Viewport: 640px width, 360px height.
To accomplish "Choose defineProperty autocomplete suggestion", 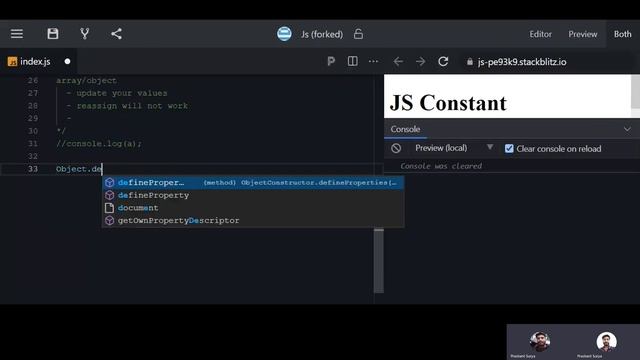I will [x=253, y=195].
